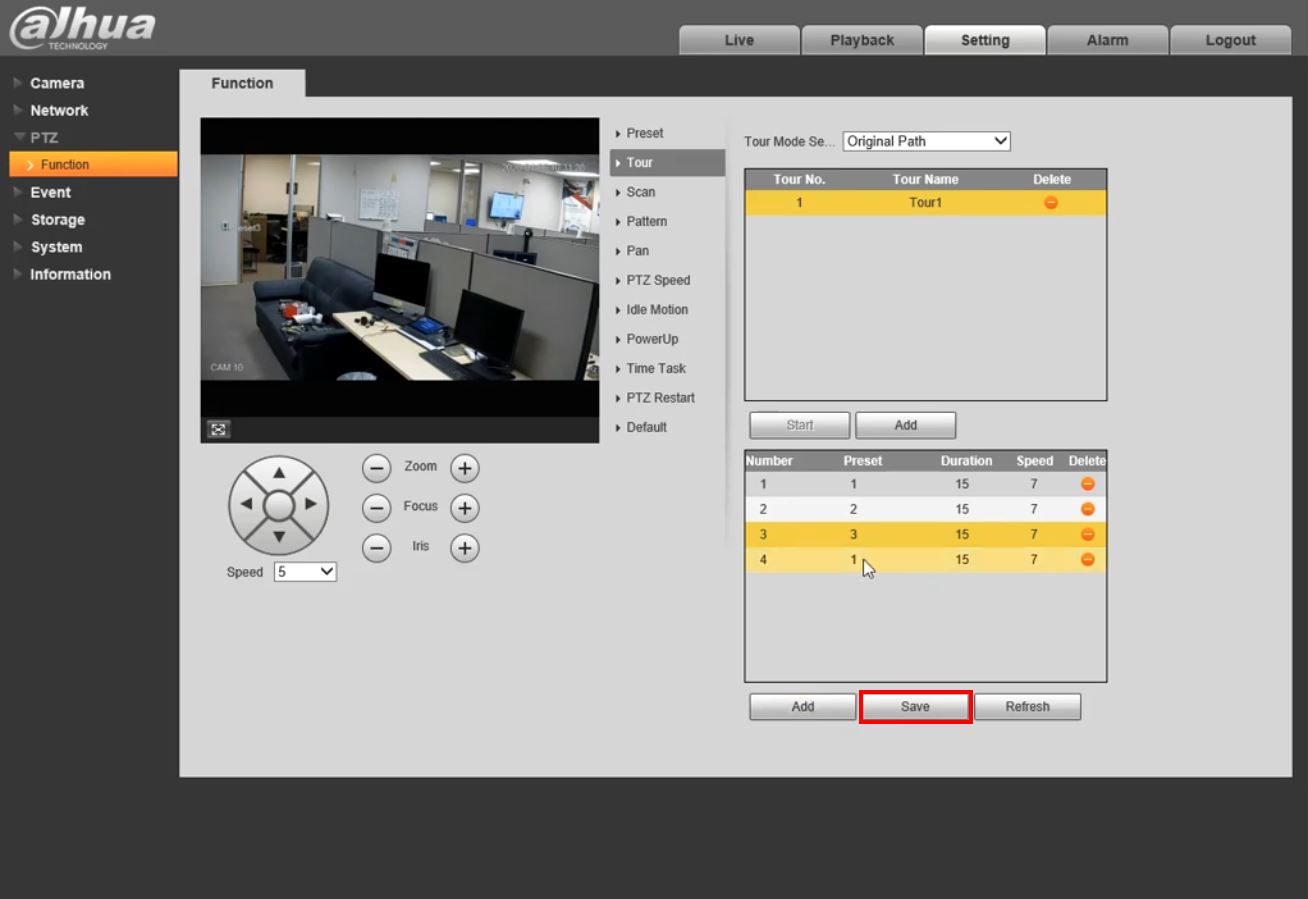Click Add button next to Start
The image size is (1308, 899).
(x=906, y=425)
